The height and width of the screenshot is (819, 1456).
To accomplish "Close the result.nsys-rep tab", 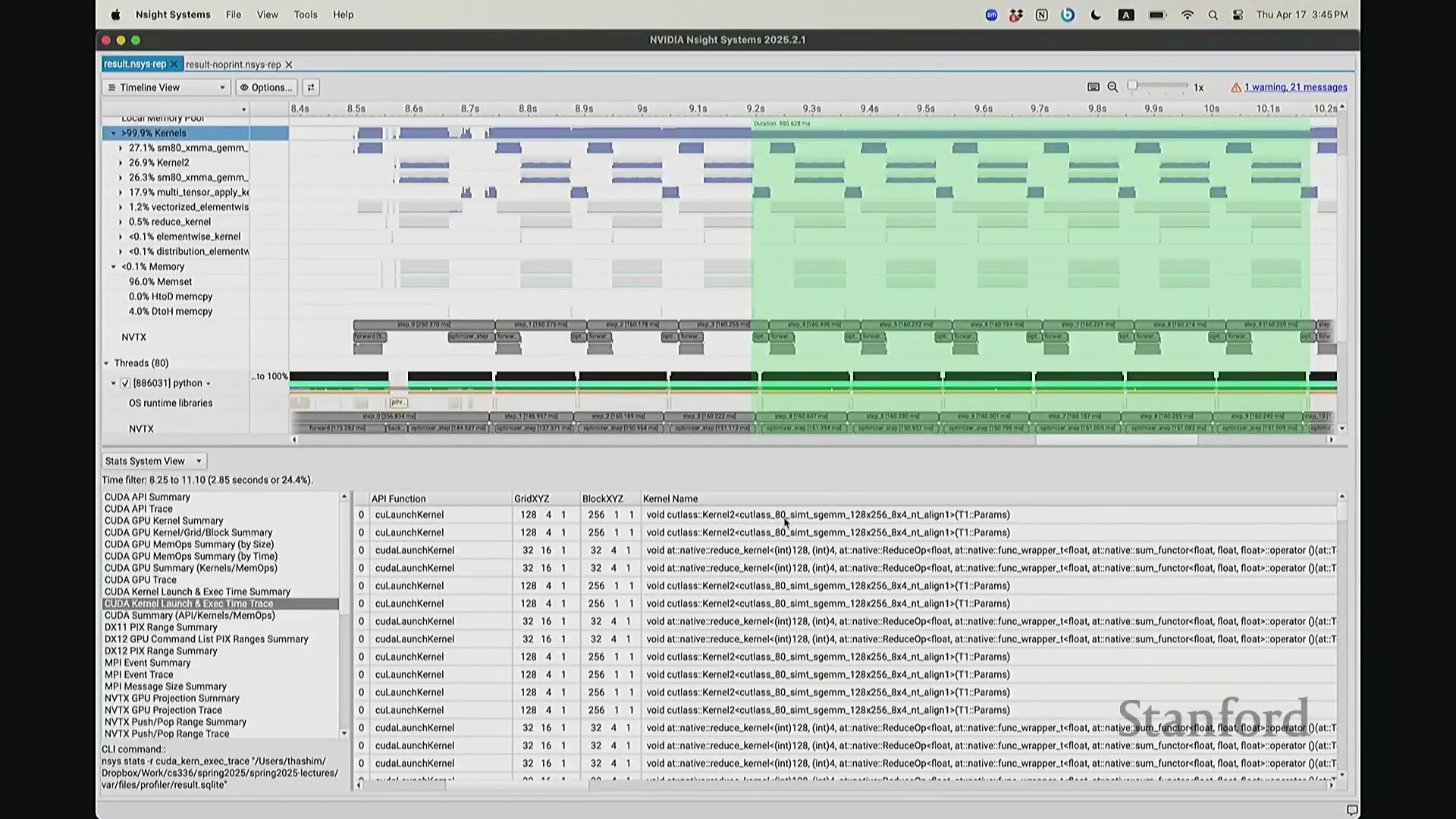I will [174, 64].
